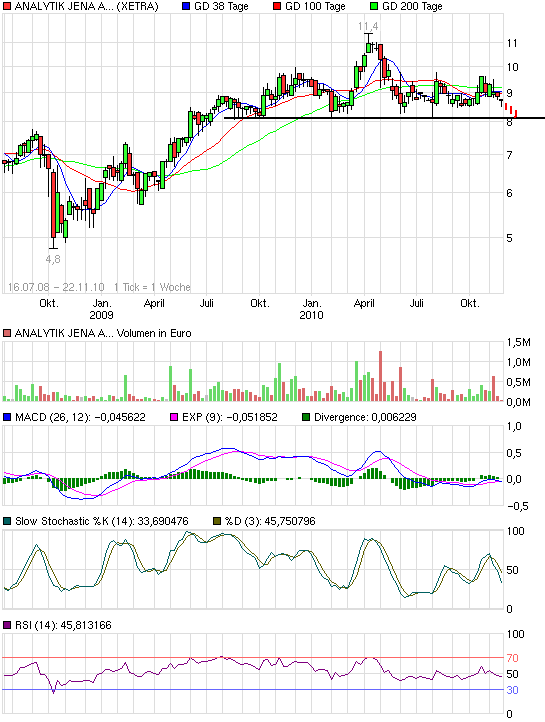Click the Volumen in Euro label text

pos(154,333)
